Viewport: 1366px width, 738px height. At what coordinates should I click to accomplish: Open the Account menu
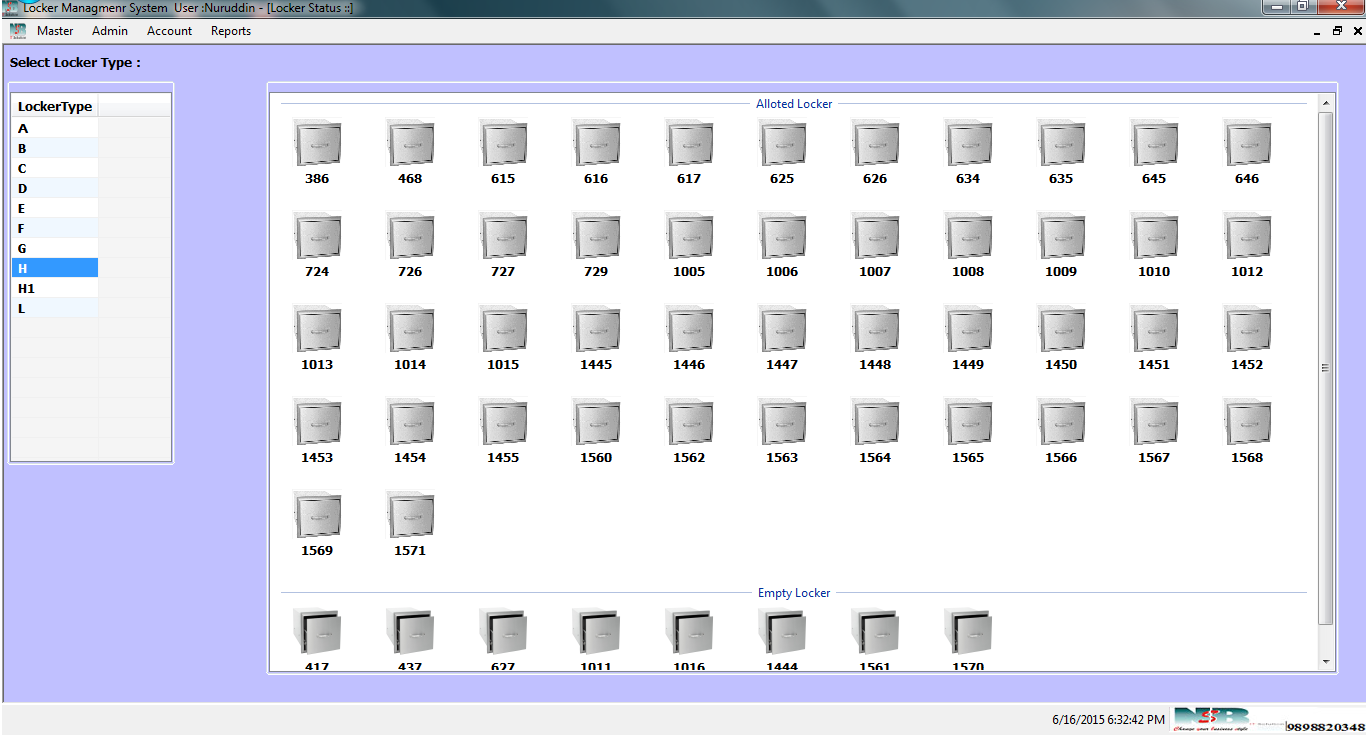coord(169,31)
